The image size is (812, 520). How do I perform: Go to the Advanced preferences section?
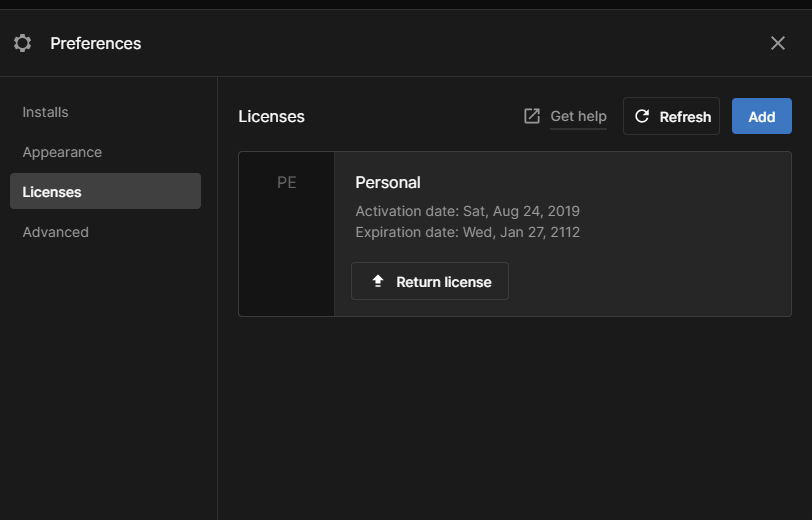coord(56,232)
